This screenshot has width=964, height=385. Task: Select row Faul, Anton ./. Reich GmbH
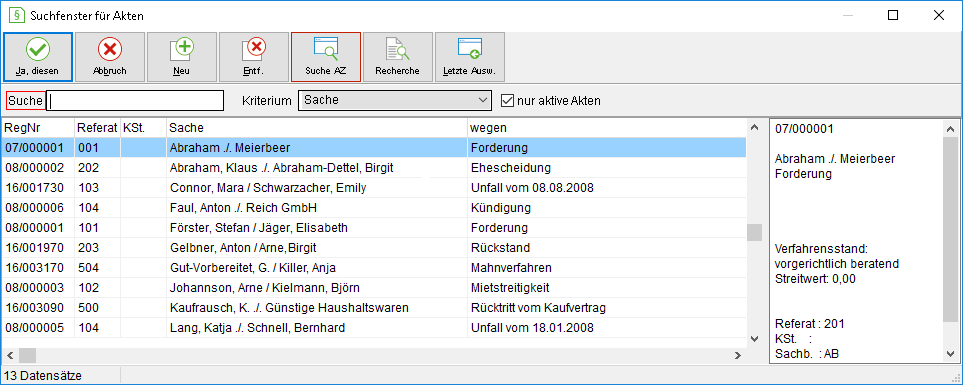[x=374, y=208]
